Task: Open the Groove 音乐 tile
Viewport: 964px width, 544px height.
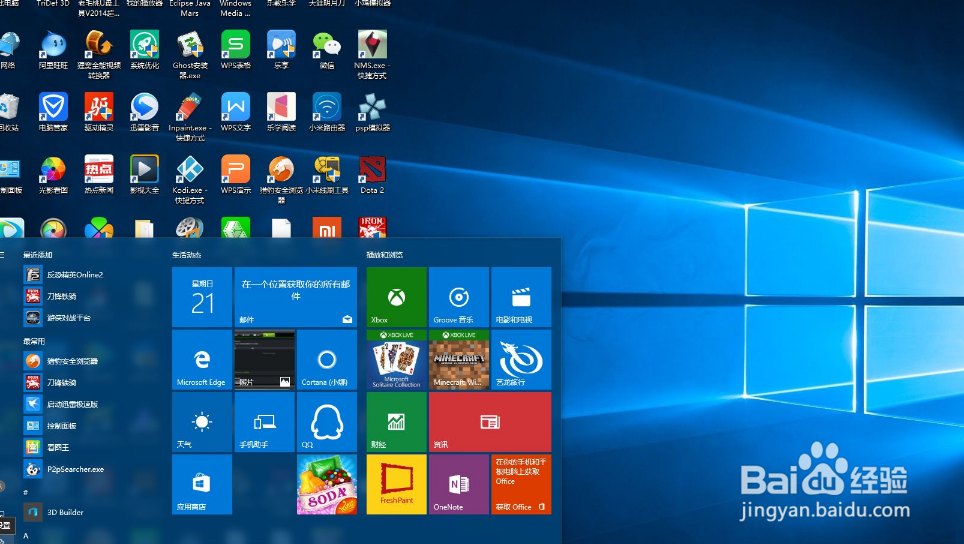Action: click(459, 297)
